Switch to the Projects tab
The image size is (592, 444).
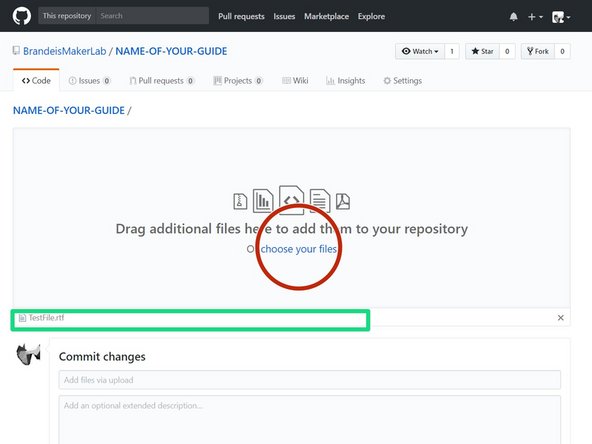click(238, 80)
